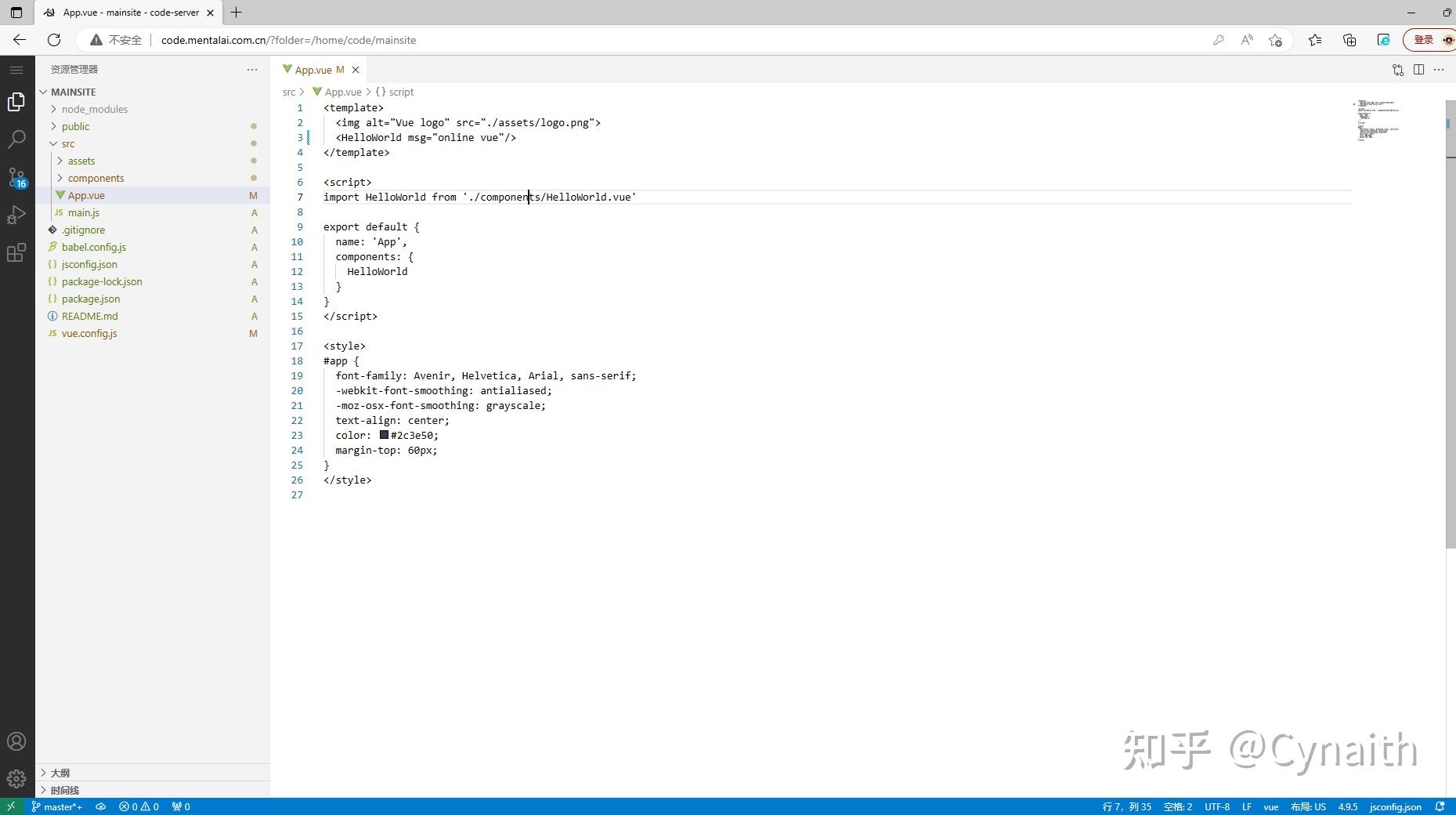Open the Run and Debug view
1456x815 pixels.
click(x=16, y=215)
